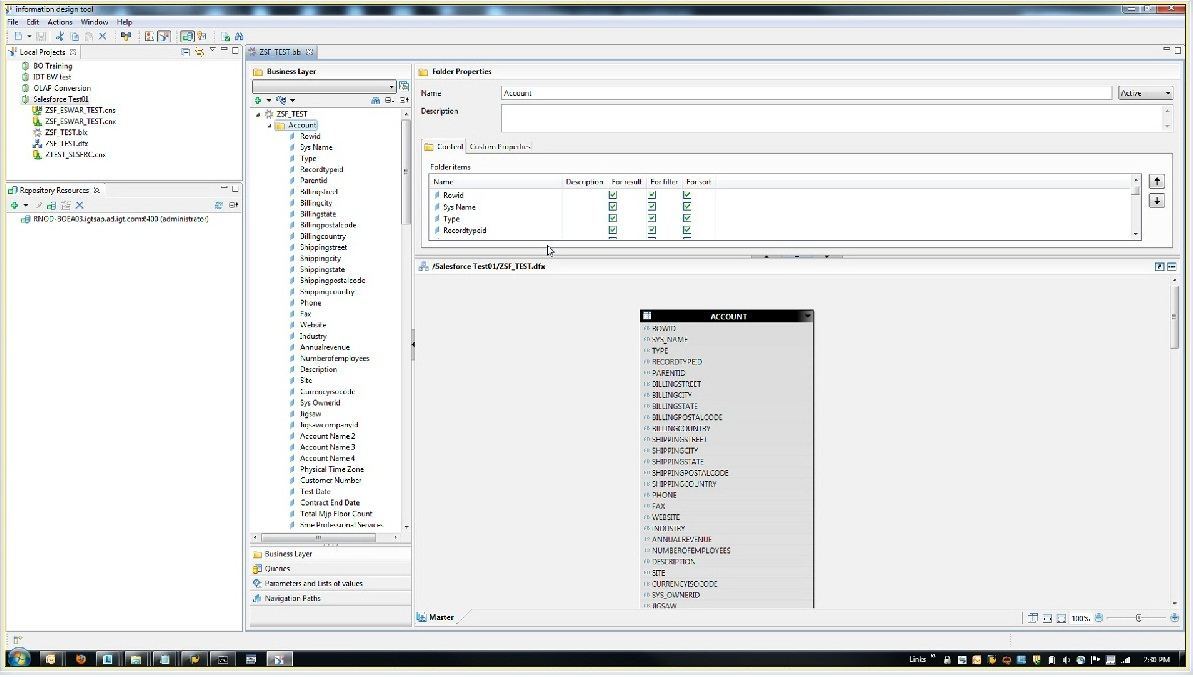Toggle the For filter checkbox for Sys Name
The image size is (1193, 677).
point(651,207)
